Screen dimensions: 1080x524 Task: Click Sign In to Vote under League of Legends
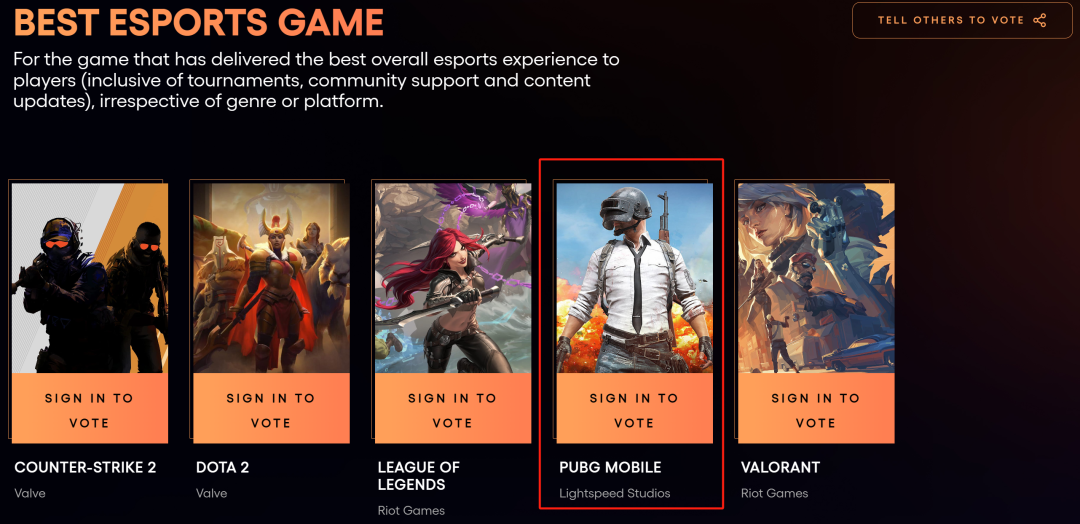coord(453,410)
